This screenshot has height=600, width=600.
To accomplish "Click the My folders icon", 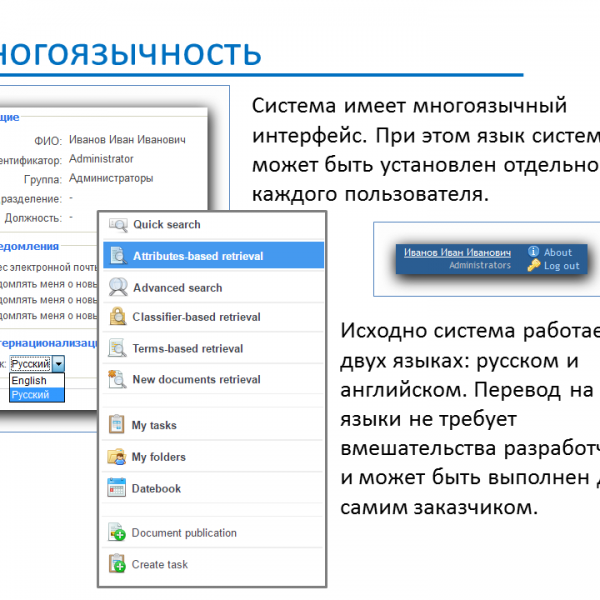I will click(x=117, y=457).
